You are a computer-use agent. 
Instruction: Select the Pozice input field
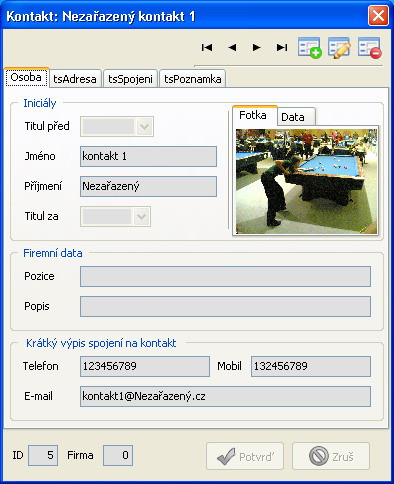pyautogui.click(x=225, y=276)
